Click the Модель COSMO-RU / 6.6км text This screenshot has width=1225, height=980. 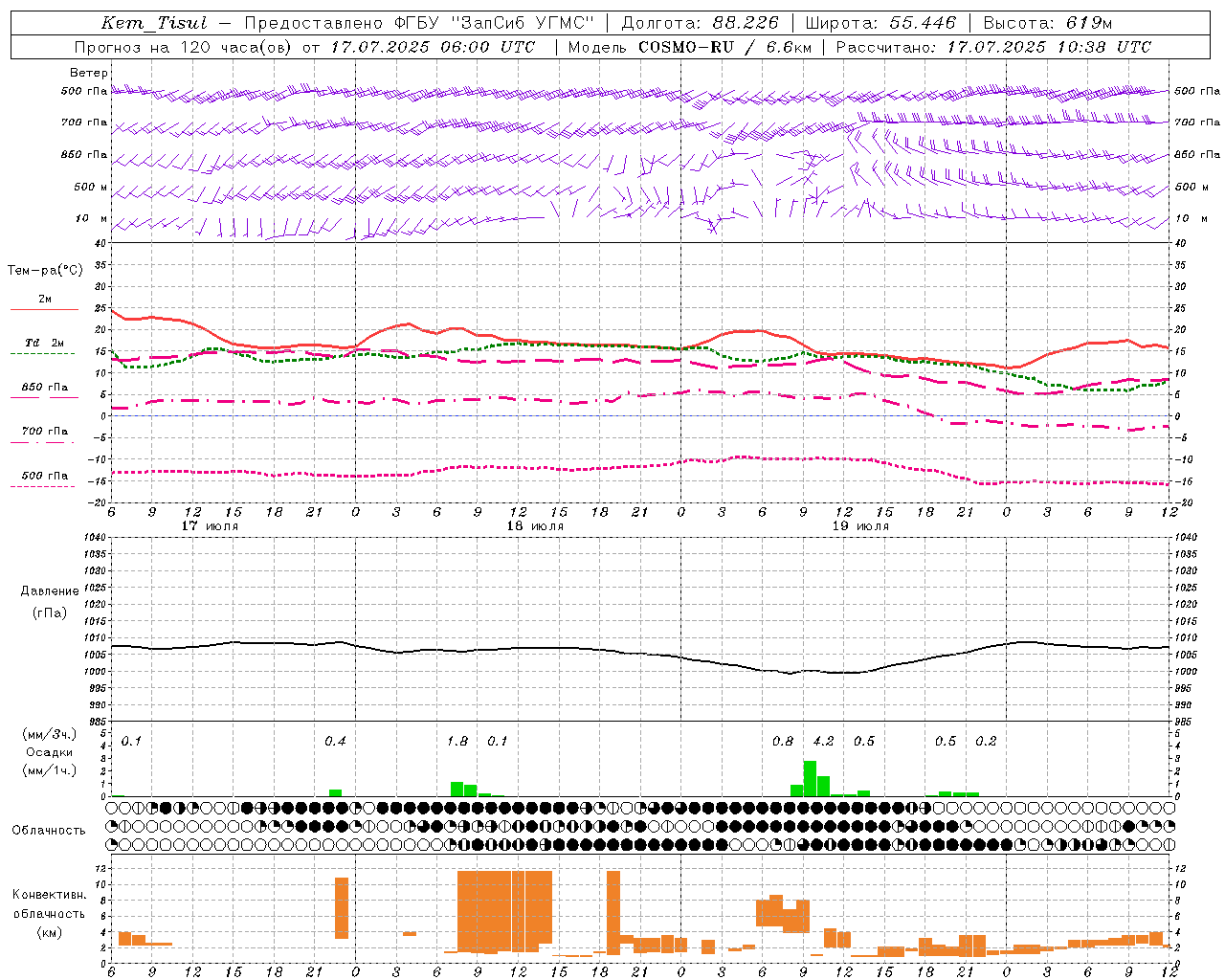click(x=690, y=47)
